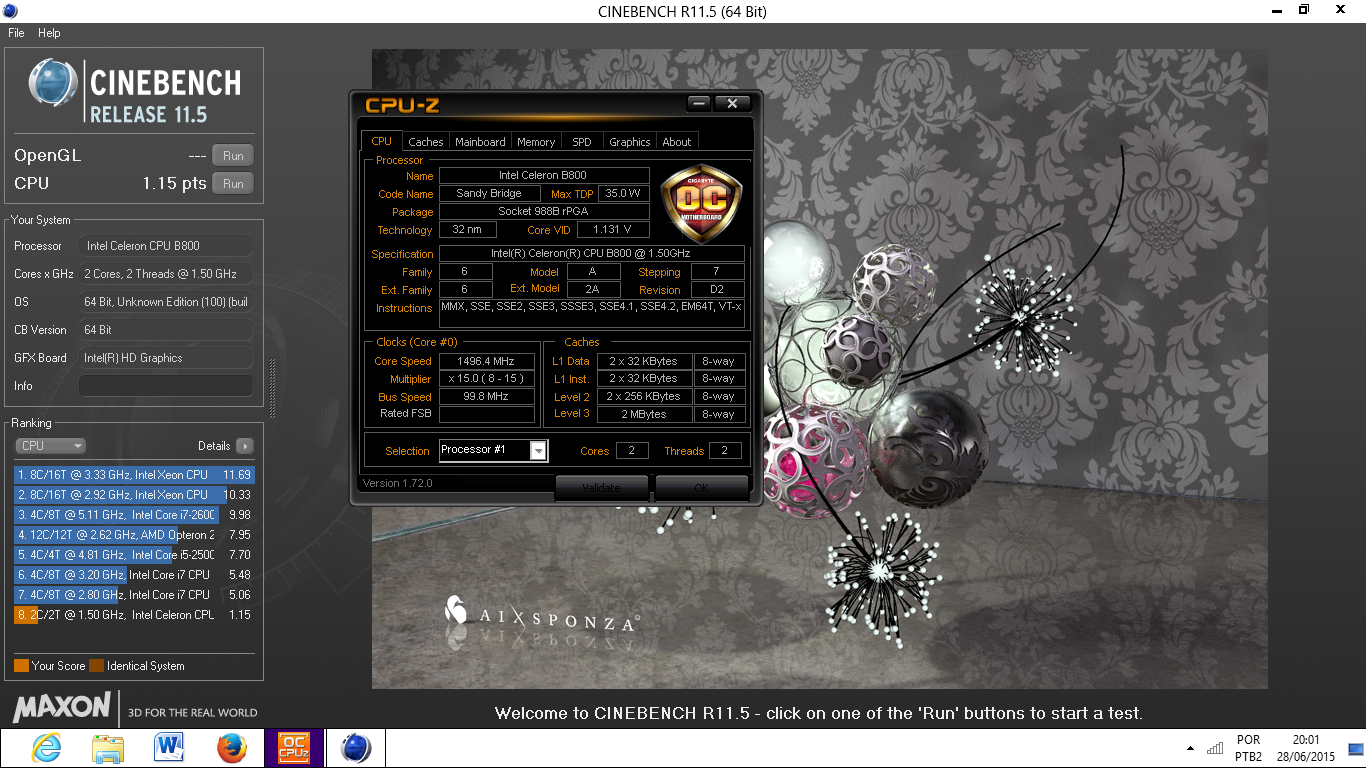
Task: Click OK in the CPU-Z window
Action: pyautogui.click(x=701, y=488)
